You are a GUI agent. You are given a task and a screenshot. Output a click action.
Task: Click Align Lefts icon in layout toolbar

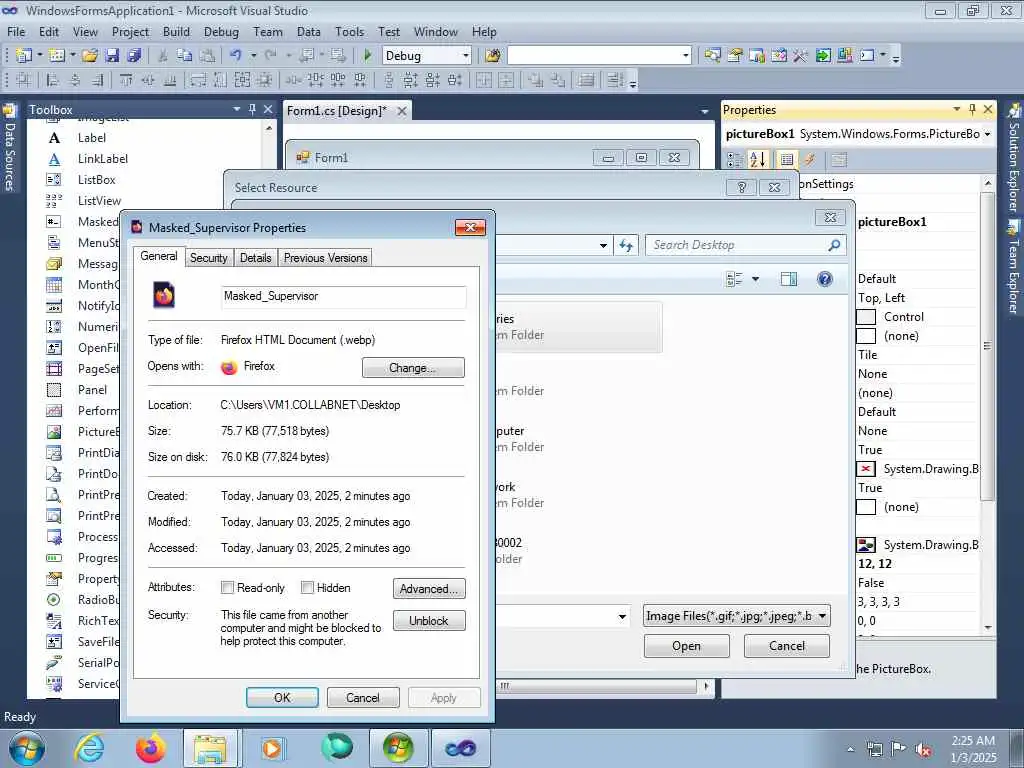[x=53, y=80]
